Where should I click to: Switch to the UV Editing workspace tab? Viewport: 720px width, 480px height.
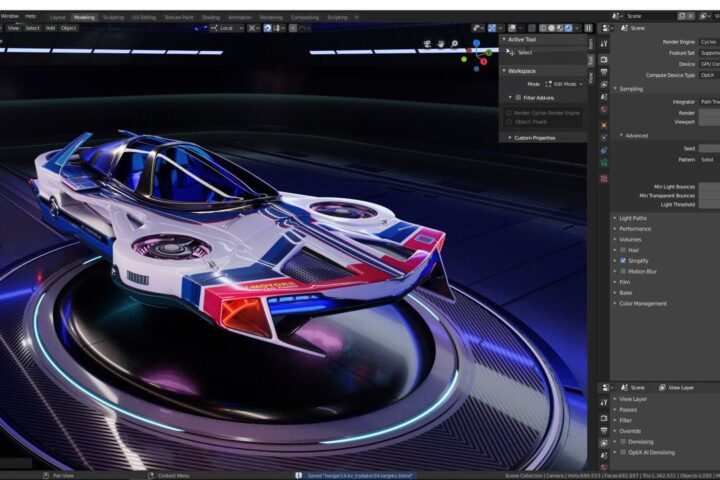144,17
